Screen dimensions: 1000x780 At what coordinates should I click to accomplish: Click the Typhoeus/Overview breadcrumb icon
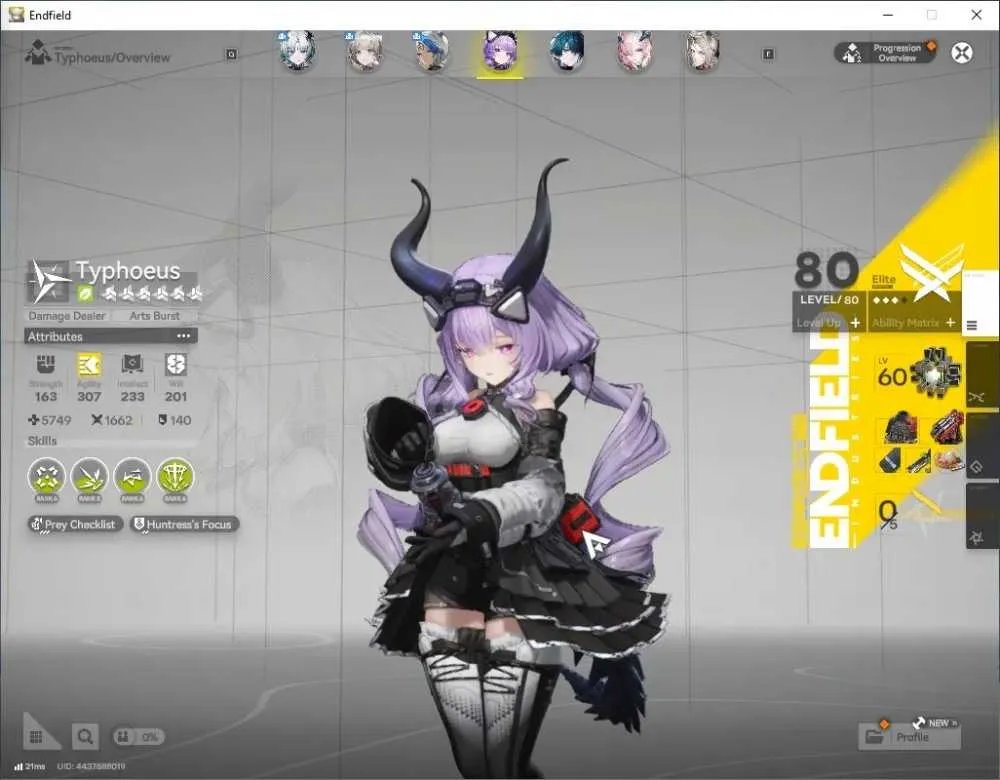coord(37,52)
